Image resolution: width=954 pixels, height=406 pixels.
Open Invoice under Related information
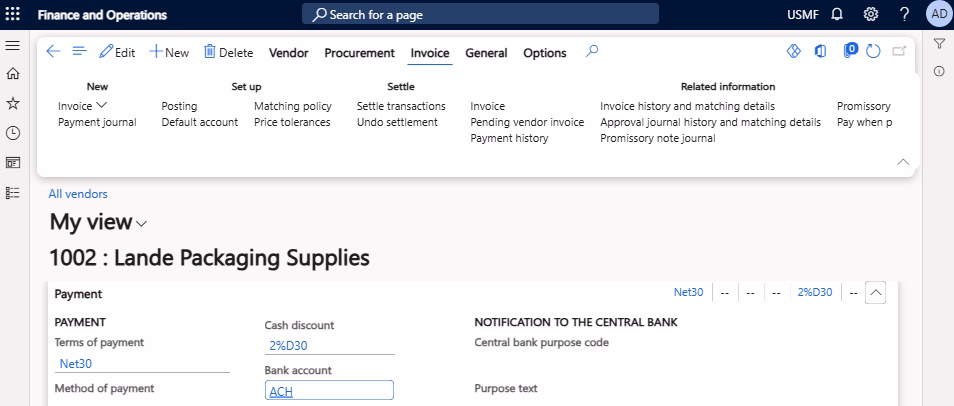pyautogui.click(x=487, y=106)
